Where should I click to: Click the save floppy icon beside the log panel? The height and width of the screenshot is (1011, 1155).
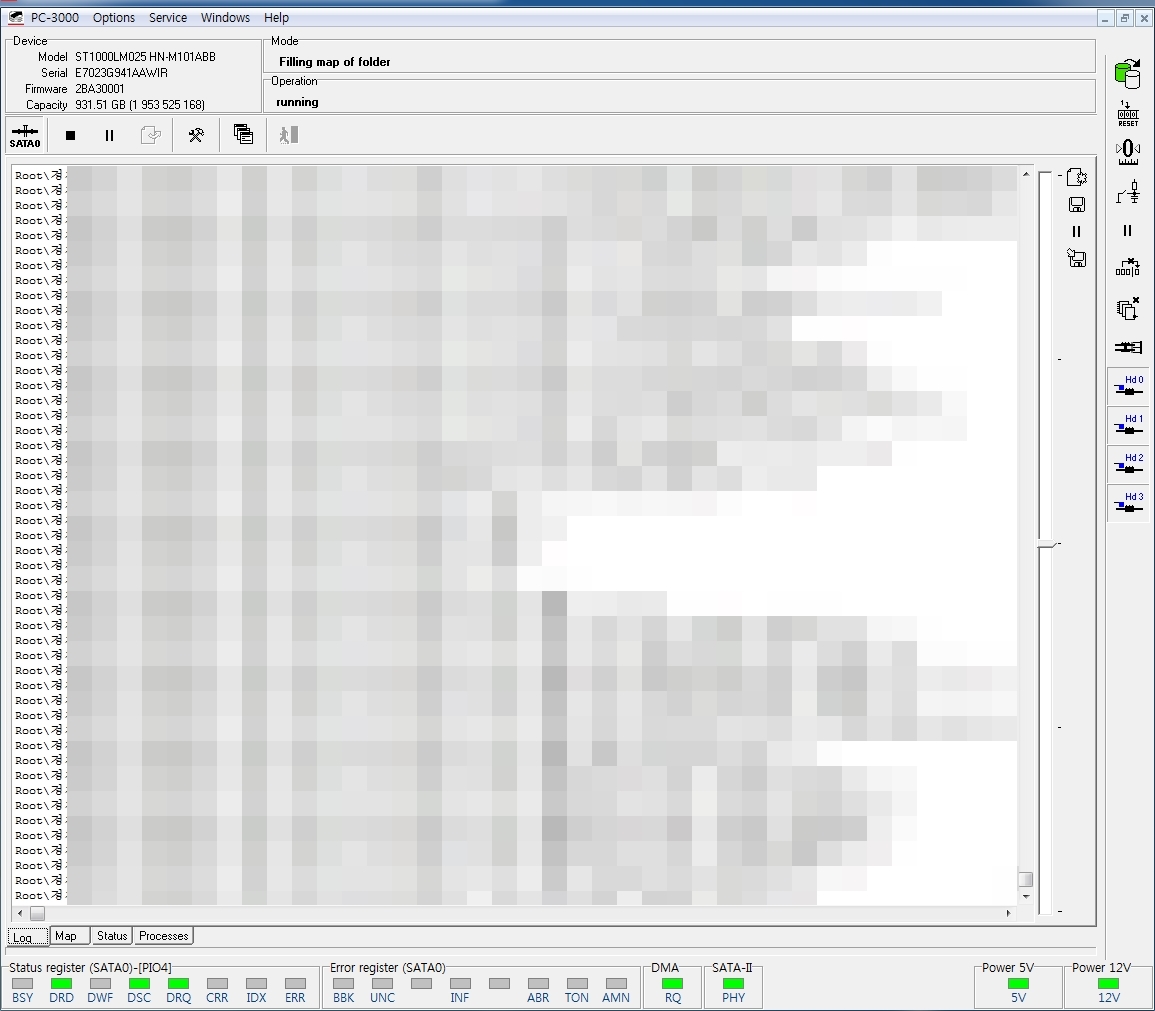[x=1077, y=204]
